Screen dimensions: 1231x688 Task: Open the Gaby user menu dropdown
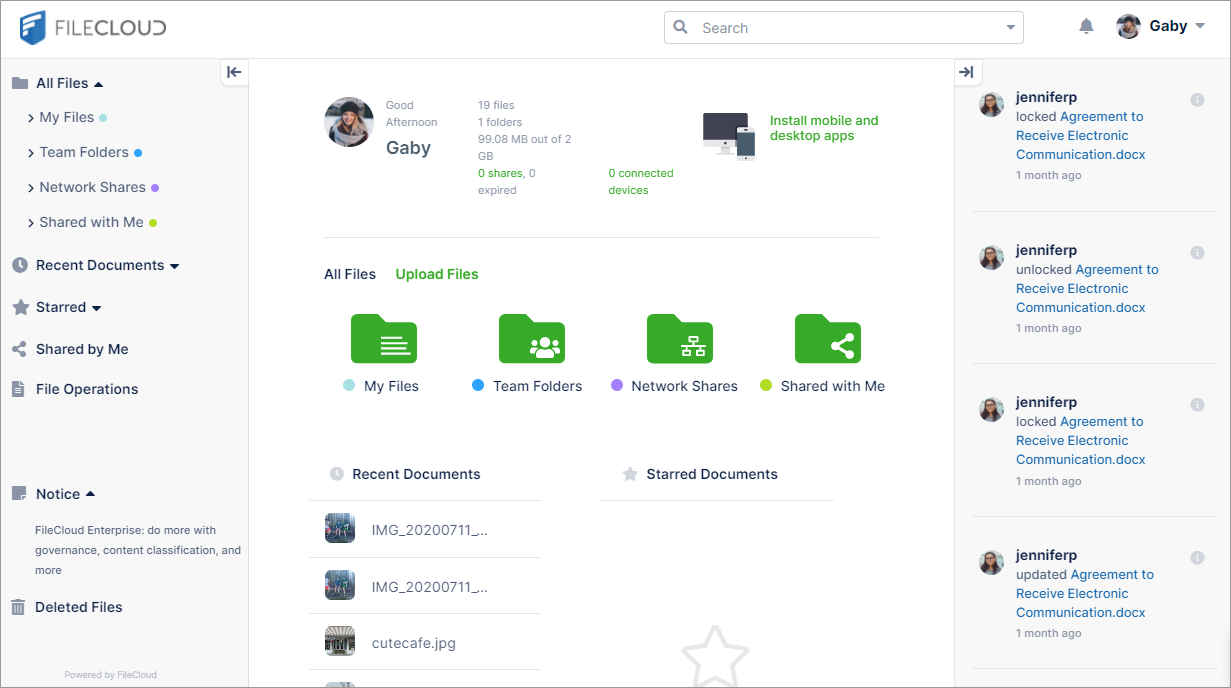click(x=1162, y=27)
